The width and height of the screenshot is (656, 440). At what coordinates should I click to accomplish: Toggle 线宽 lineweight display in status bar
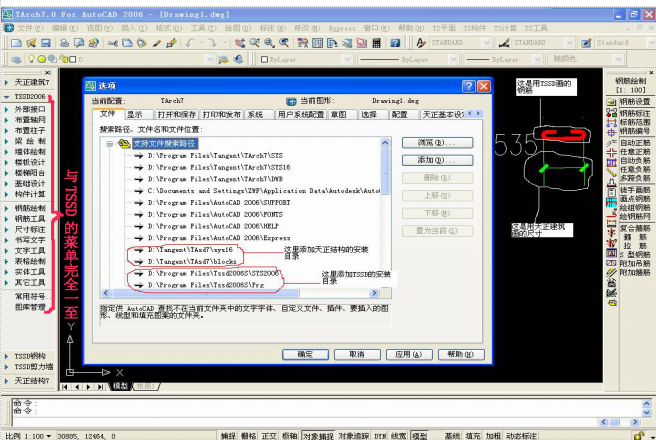pyautogui.click(x=399, y=436)
